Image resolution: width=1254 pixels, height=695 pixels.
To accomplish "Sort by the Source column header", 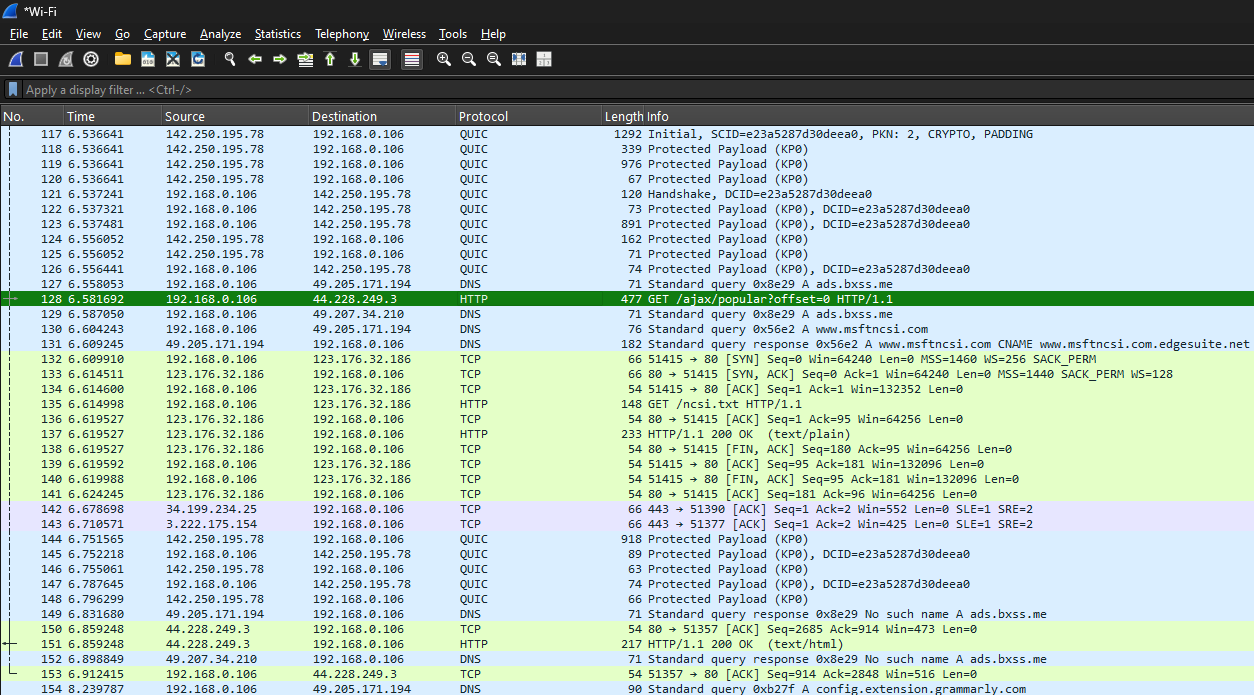I will click(x=236, y=116).
